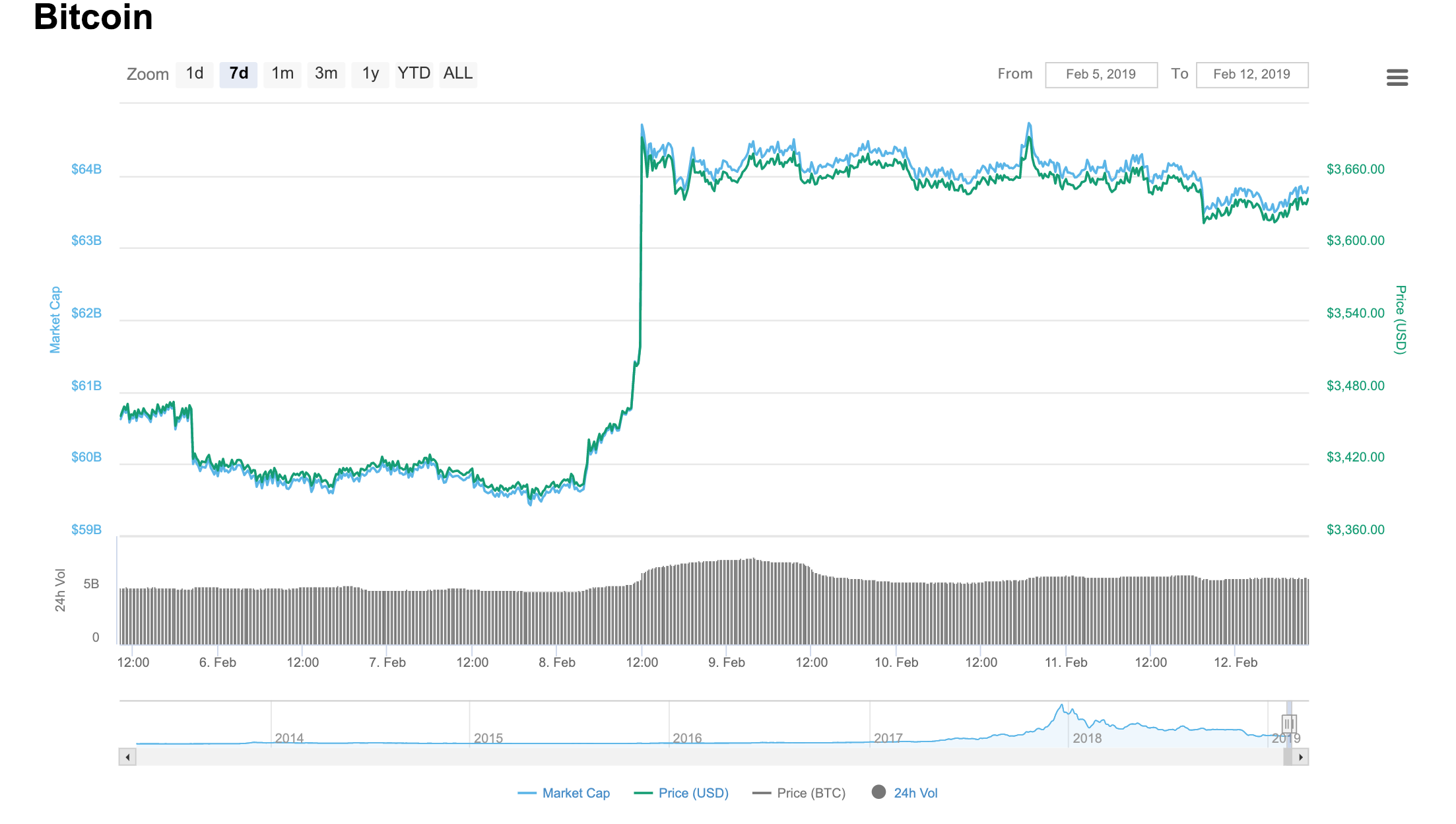This screenshot has width=1456, height=824.
Task: Edit the To date field Feb 12, 2019
Action: click(x=1252, y=75)
